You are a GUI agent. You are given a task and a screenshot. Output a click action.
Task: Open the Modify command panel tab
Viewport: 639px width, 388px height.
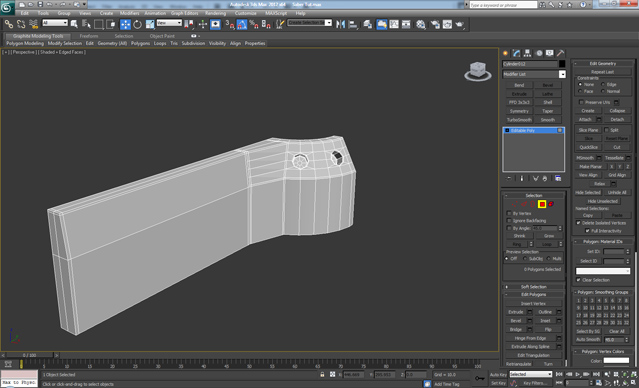point(516,53)
